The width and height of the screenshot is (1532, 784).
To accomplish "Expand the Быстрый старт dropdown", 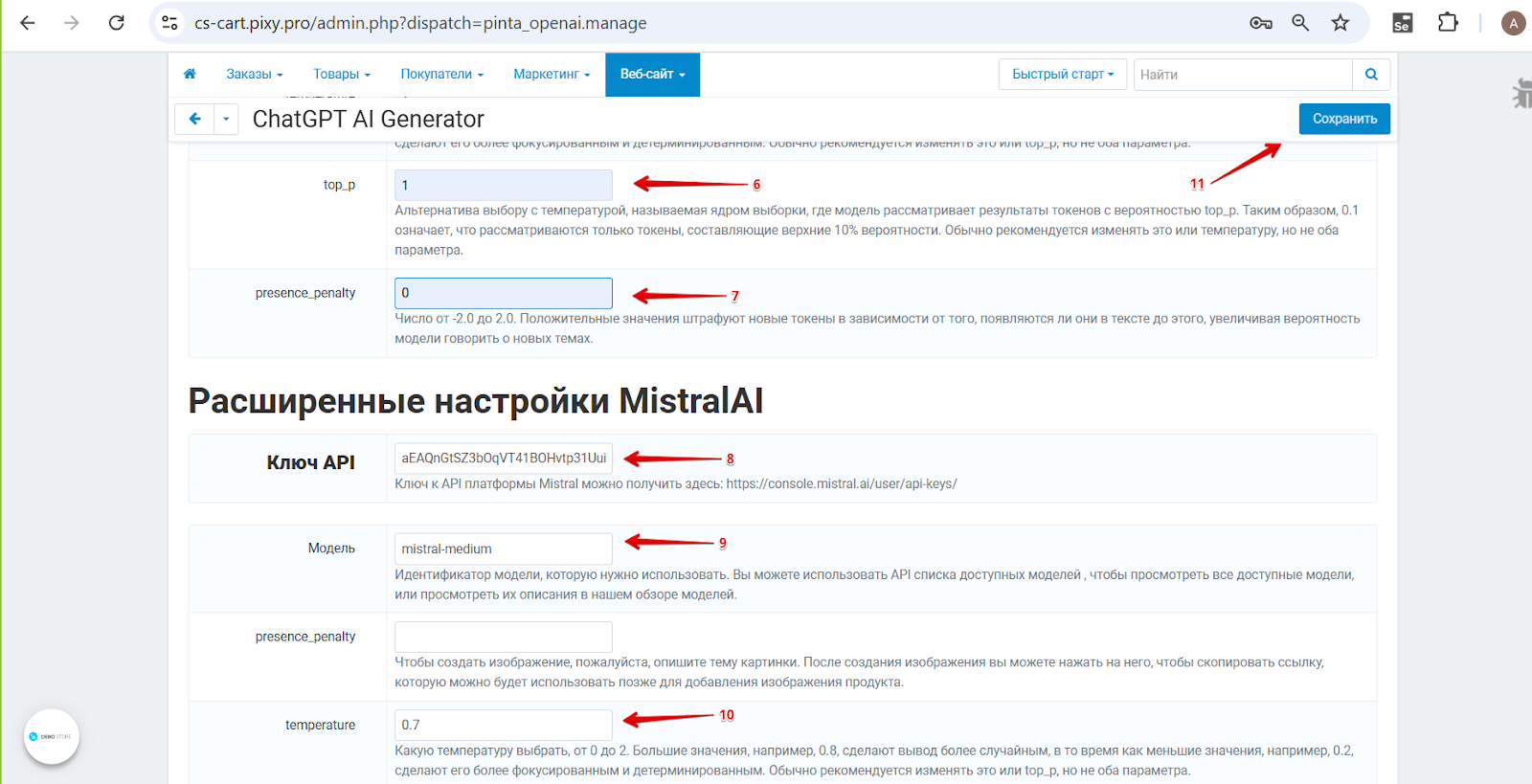I will (1063, 75).
